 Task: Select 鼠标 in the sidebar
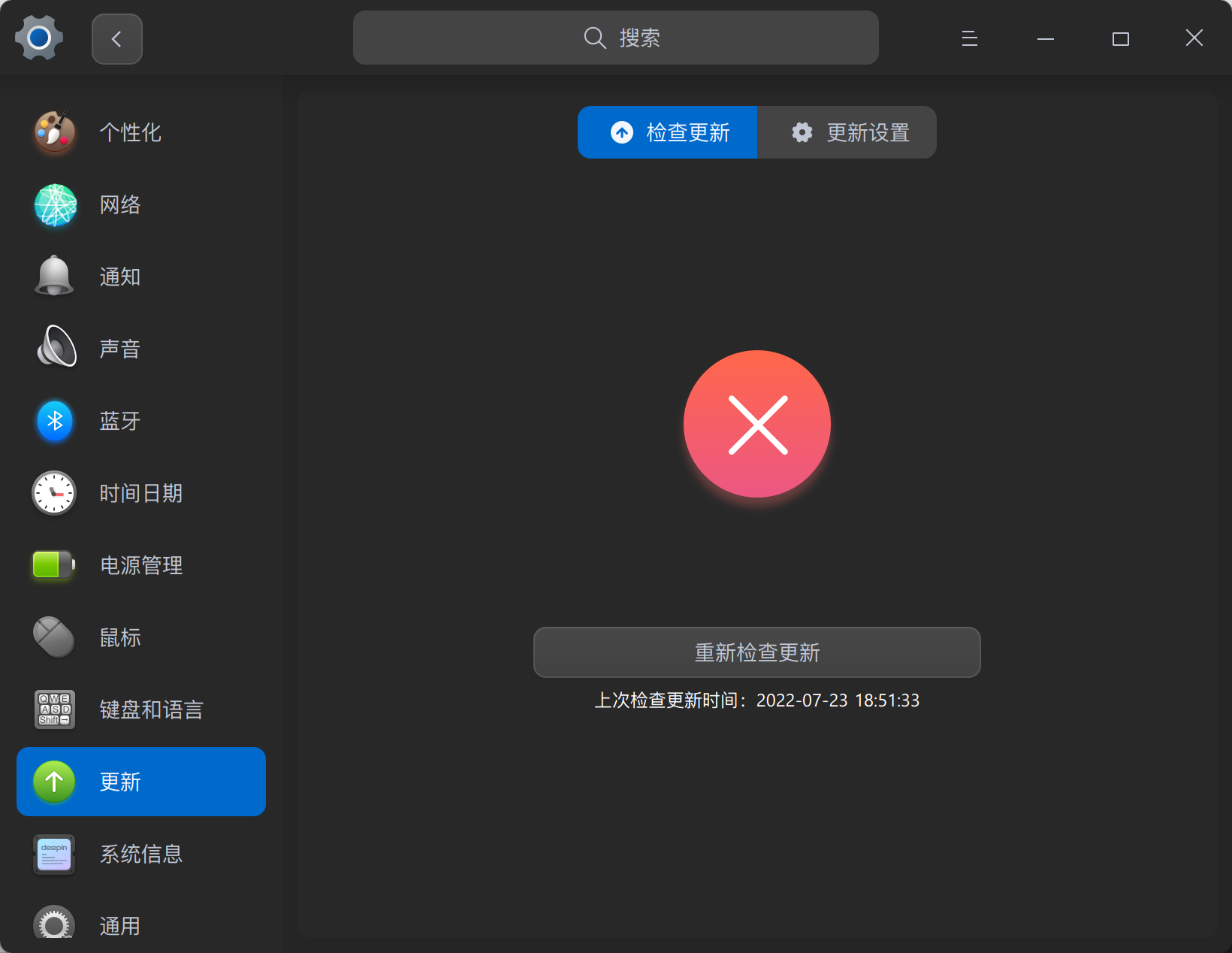(141, 637)
